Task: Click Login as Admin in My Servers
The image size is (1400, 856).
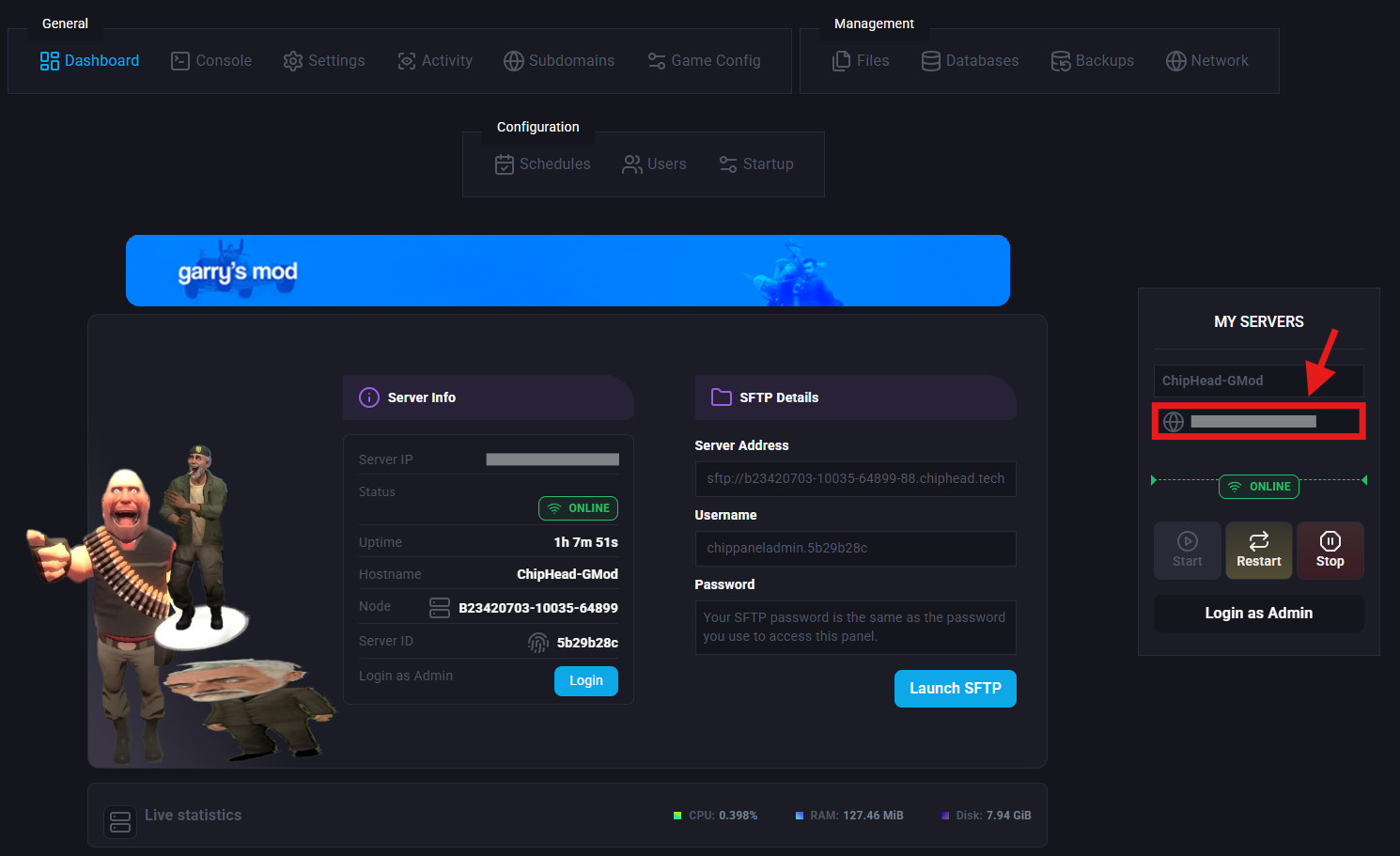Action: pos(1259,614)
